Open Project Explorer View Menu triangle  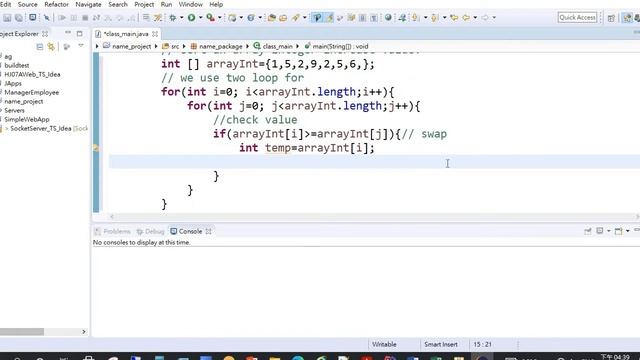(x=81, y=46)
